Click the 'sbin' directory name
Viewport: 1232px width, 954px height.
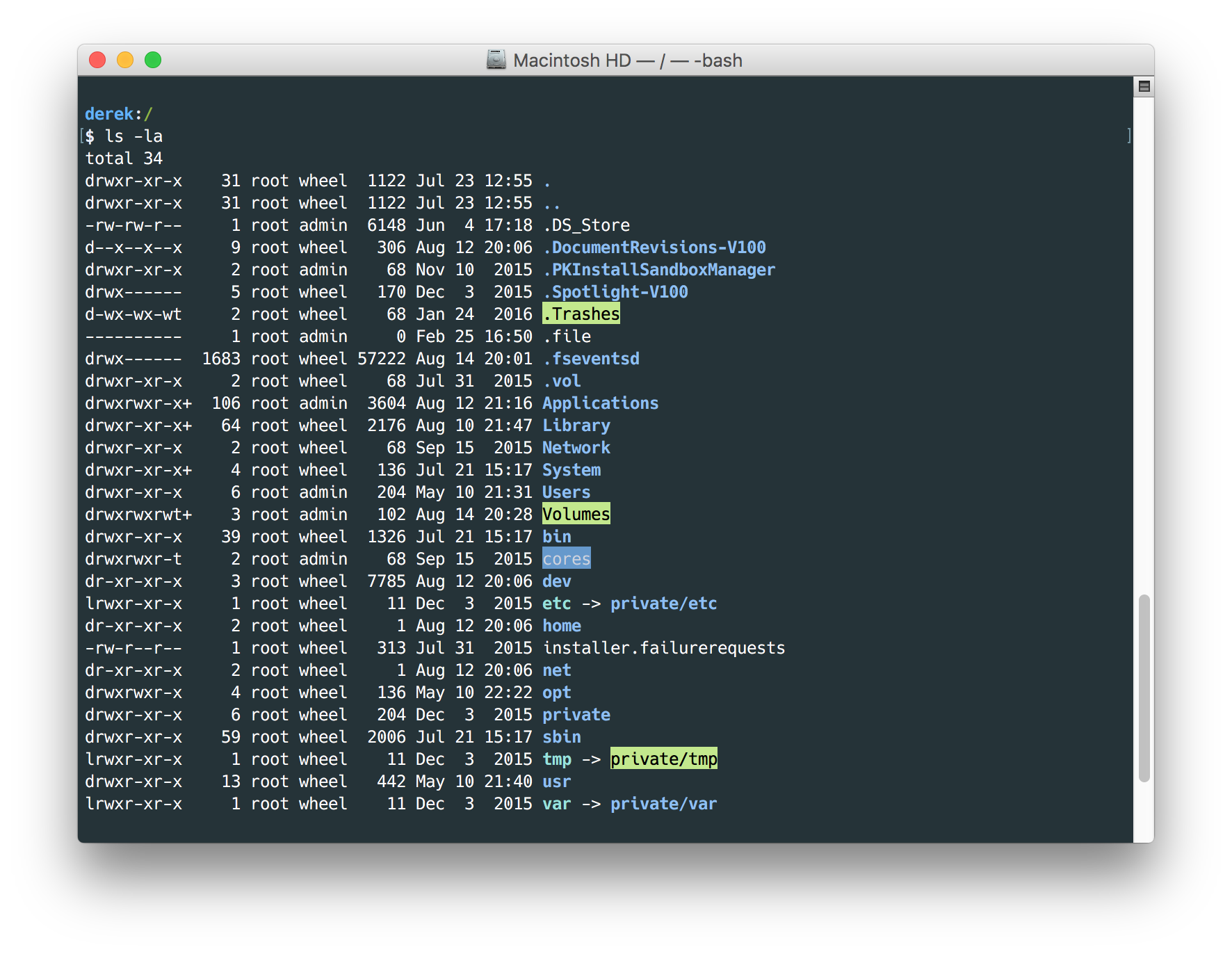pos(562,737)
